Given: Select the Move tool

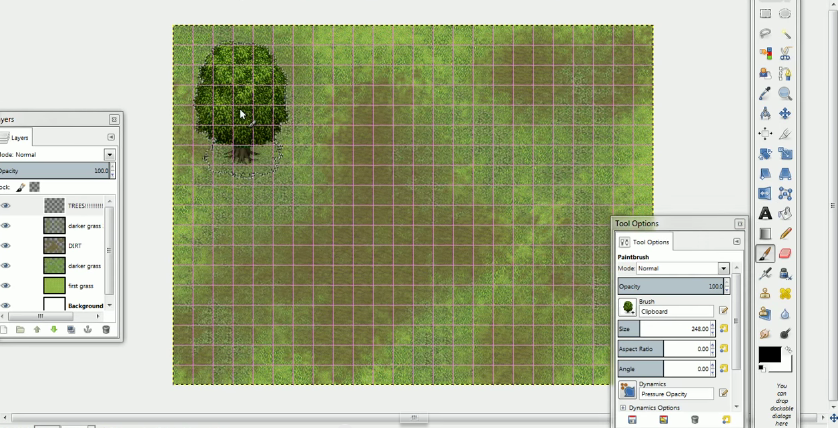Looking at the screenshot, I should 785,113.
